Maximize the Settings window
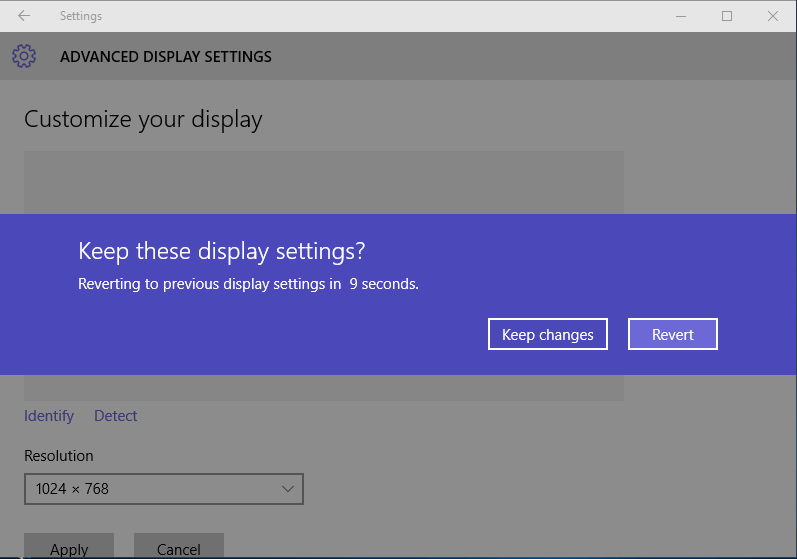797x559 pixels. pyautogui.click(x=727, y=16)
